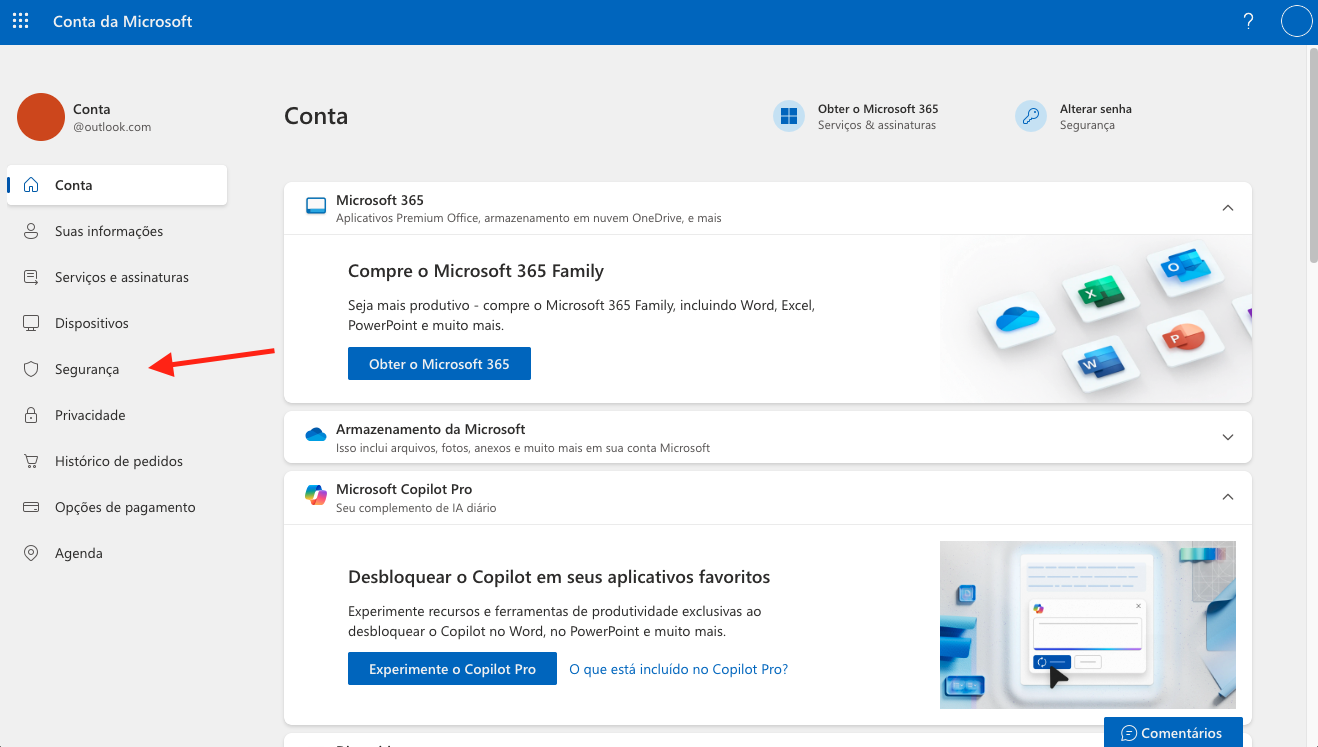Click the Conta home icon in sidebar
This screenshot has width=1318, height=747.
(x=31, y=185)
